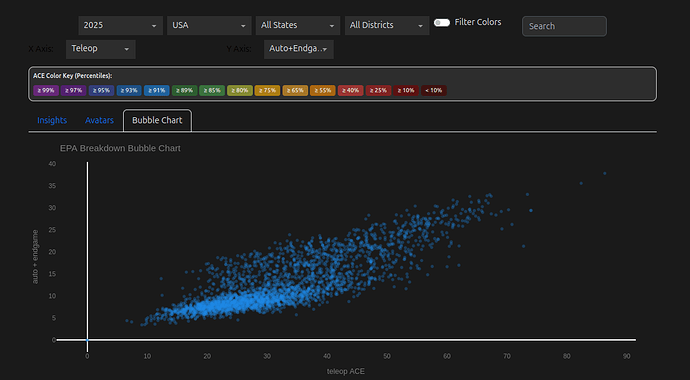Select the ≥ 91% blue swatch
690x380 pixels.
pyautogui.click(x=157, y=91)
